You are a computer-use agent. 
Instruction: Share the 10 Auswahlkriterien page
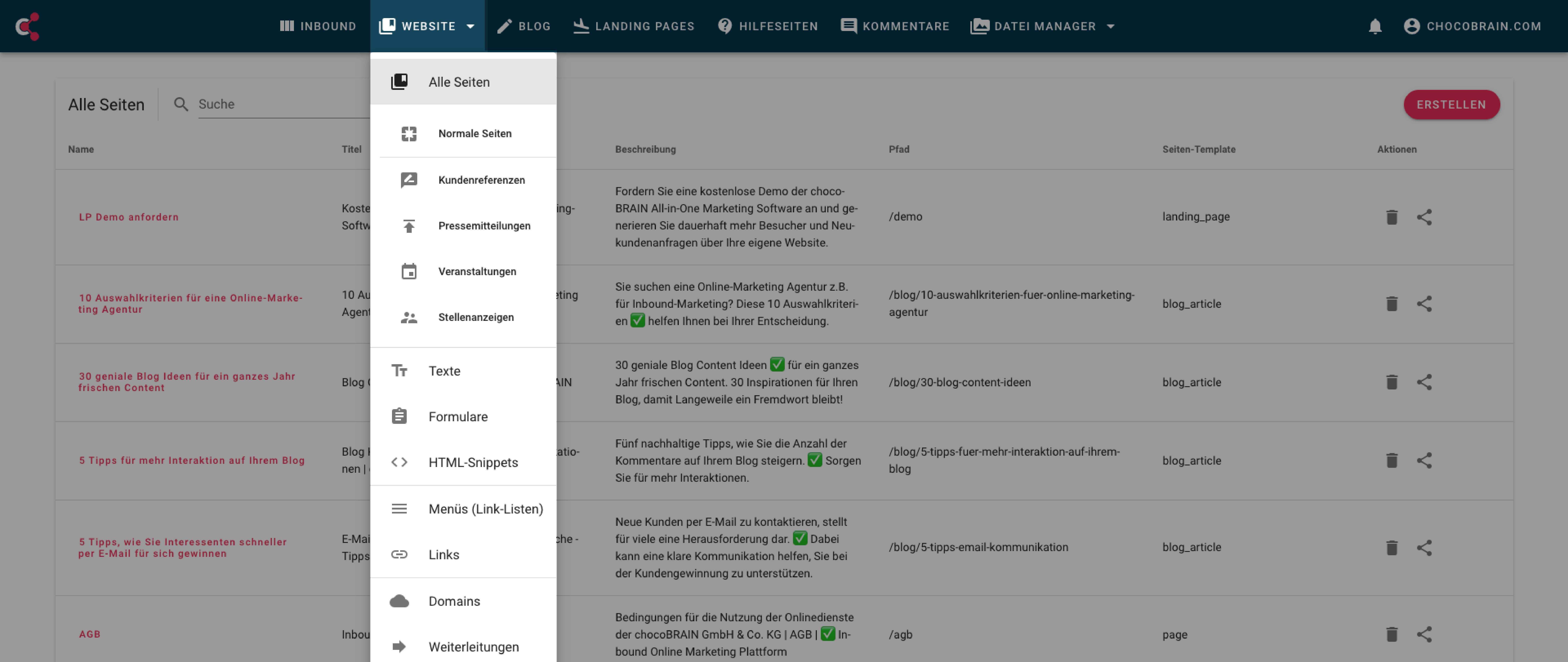click(x=1424, y=304)
